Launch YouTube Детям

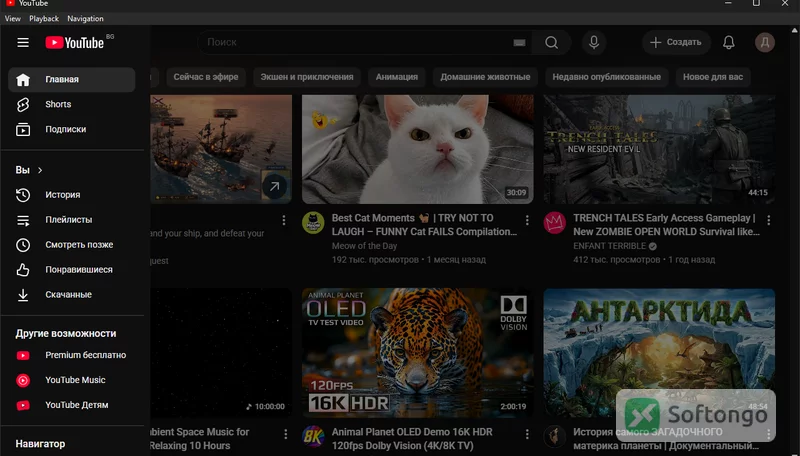(71, 405)
